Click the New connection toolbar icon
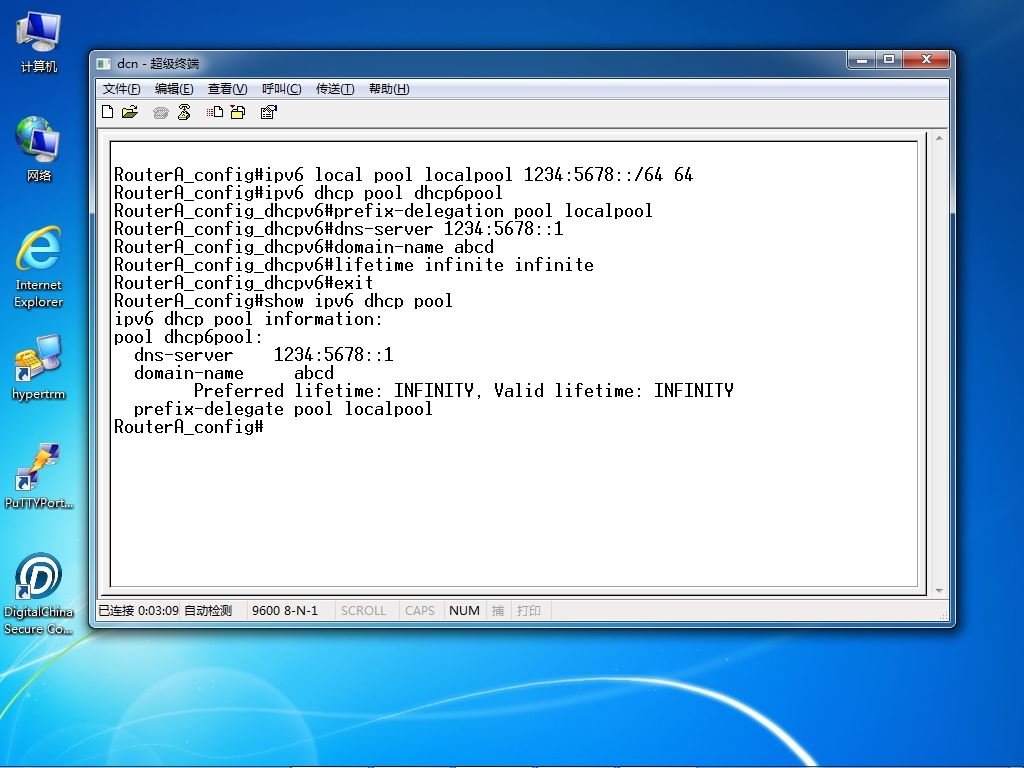1024x768 pixels. 108,112
